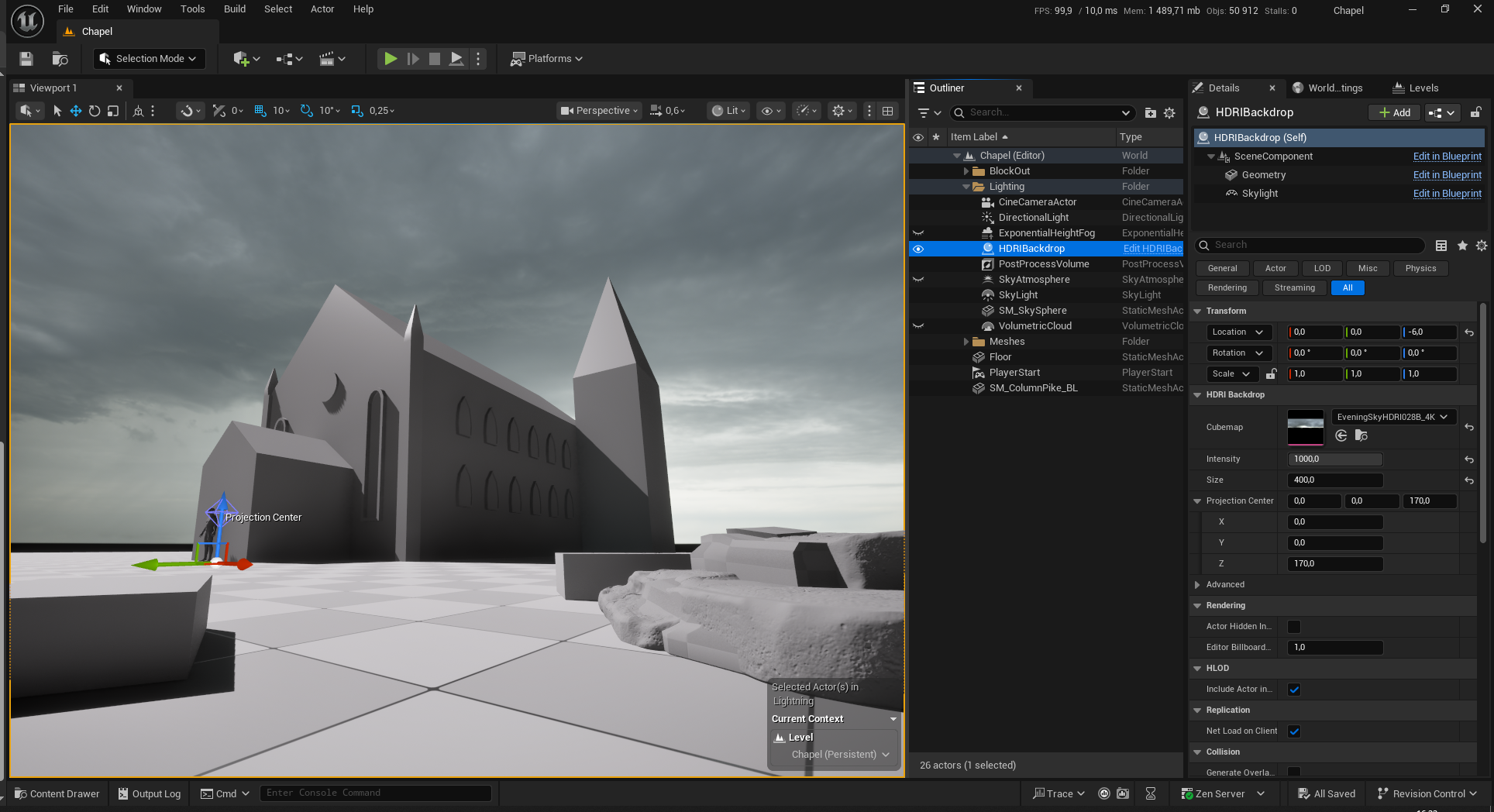The image size is (1494, 812).
Task: Click the Add component button
Action: click(x=1395, y=112)
